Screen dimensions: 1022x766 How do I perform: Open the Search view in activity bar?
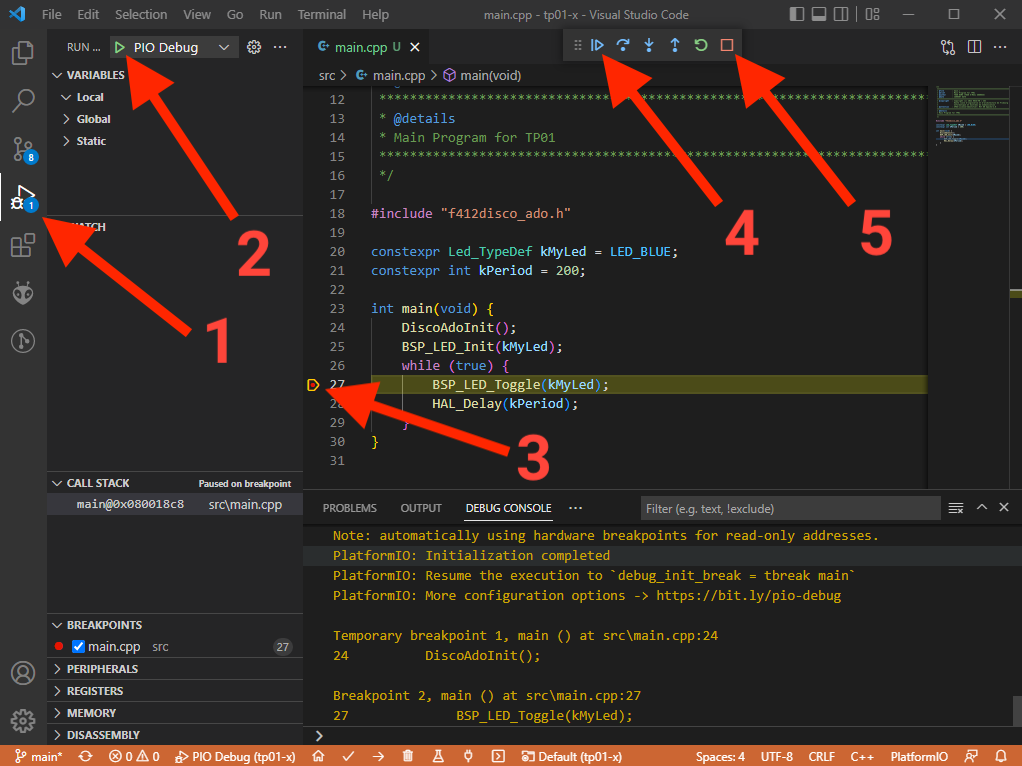coord(23,100)
